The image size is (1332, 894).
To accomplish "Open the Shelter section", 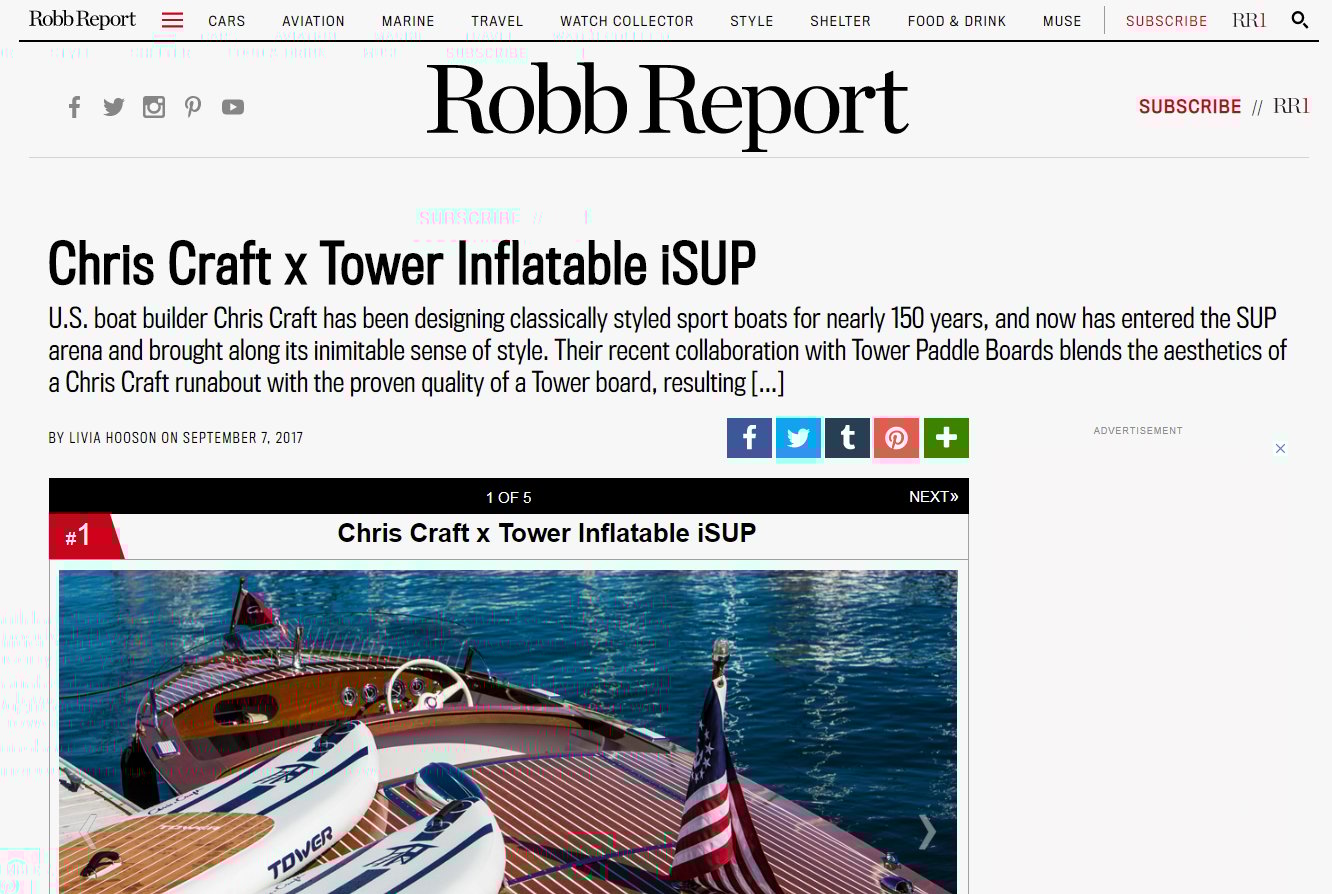I will (x=840, y=21).
